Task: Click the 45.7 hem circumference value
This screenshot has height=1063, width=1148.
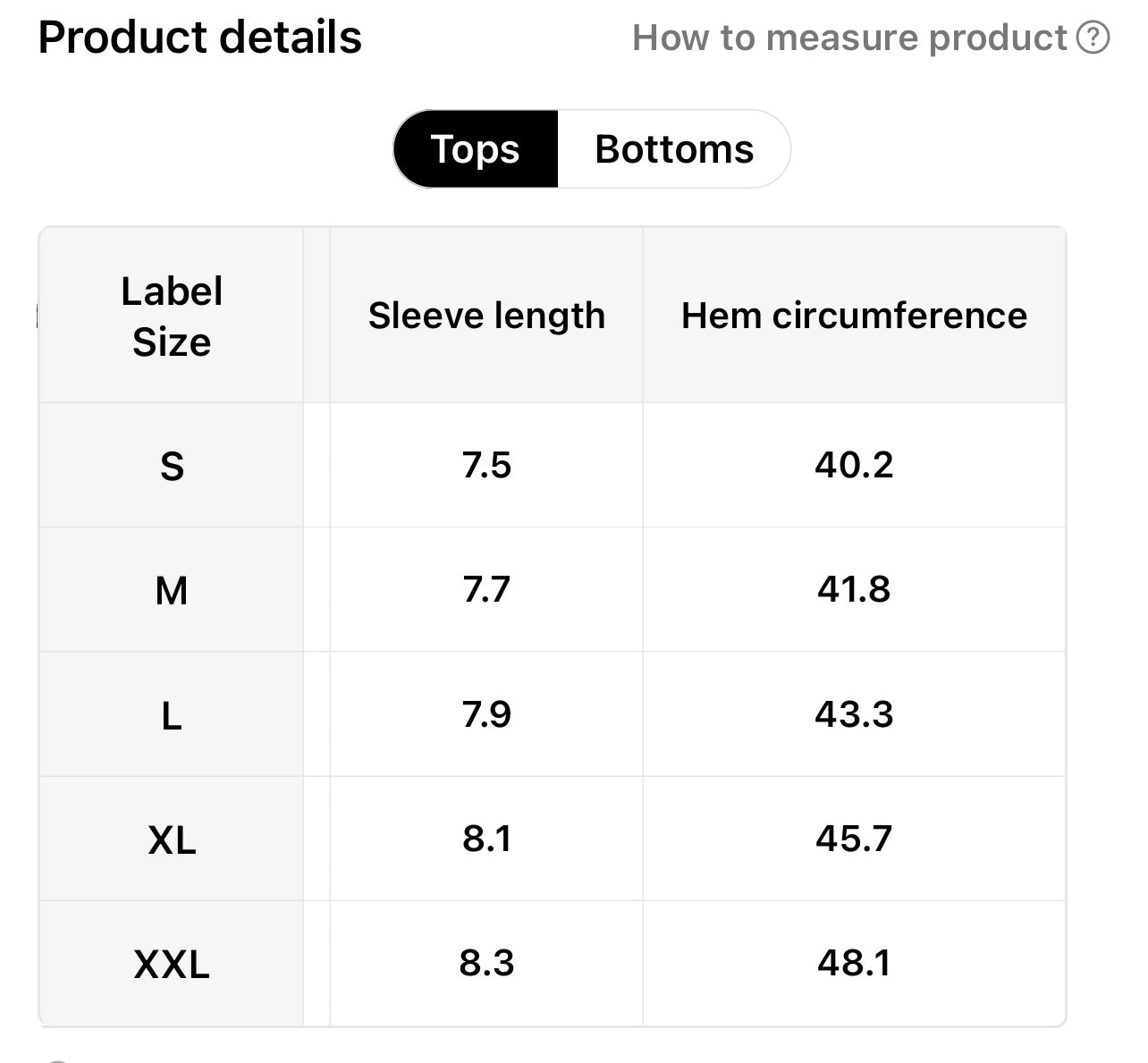Action: pyautogui.click(x=854, y=839)
